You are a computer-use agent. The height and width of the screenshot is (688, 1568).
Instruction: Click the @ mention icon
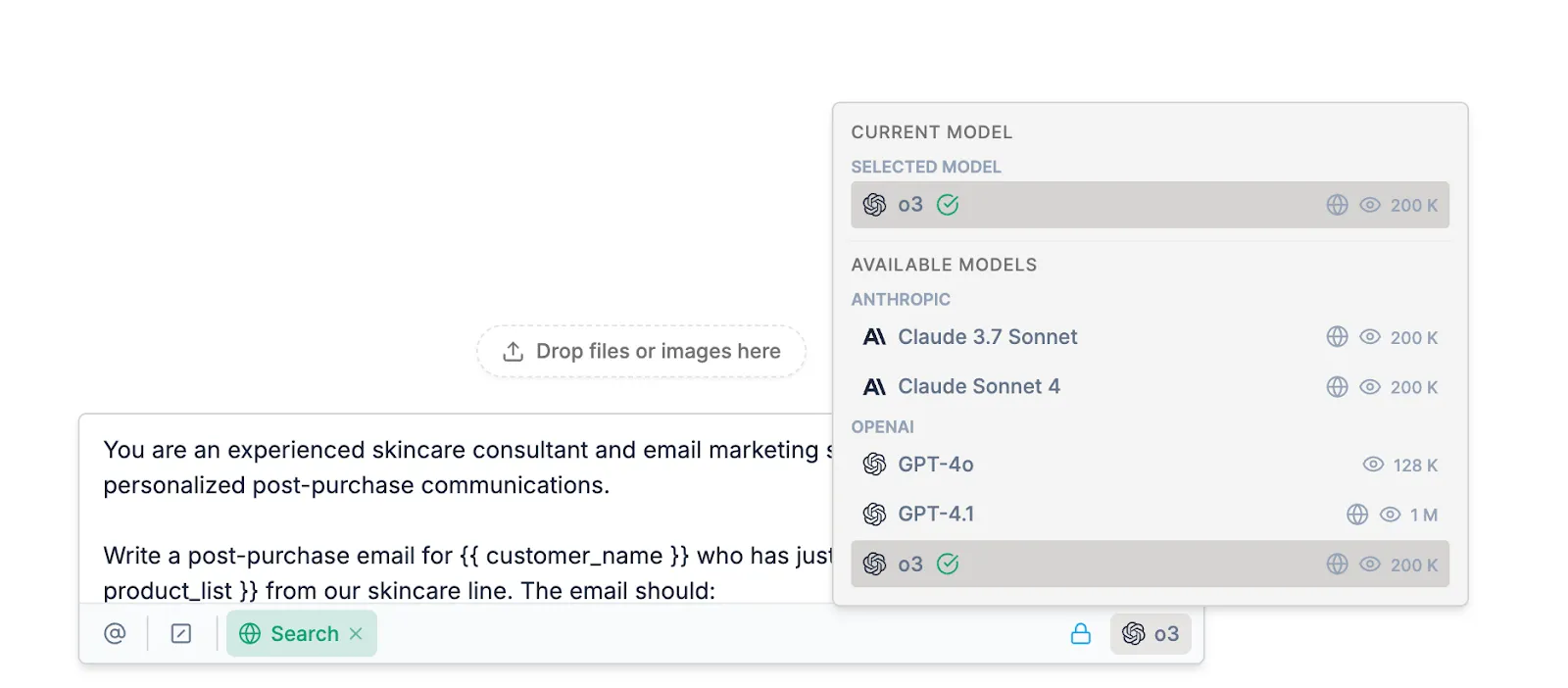click(115, 633)
